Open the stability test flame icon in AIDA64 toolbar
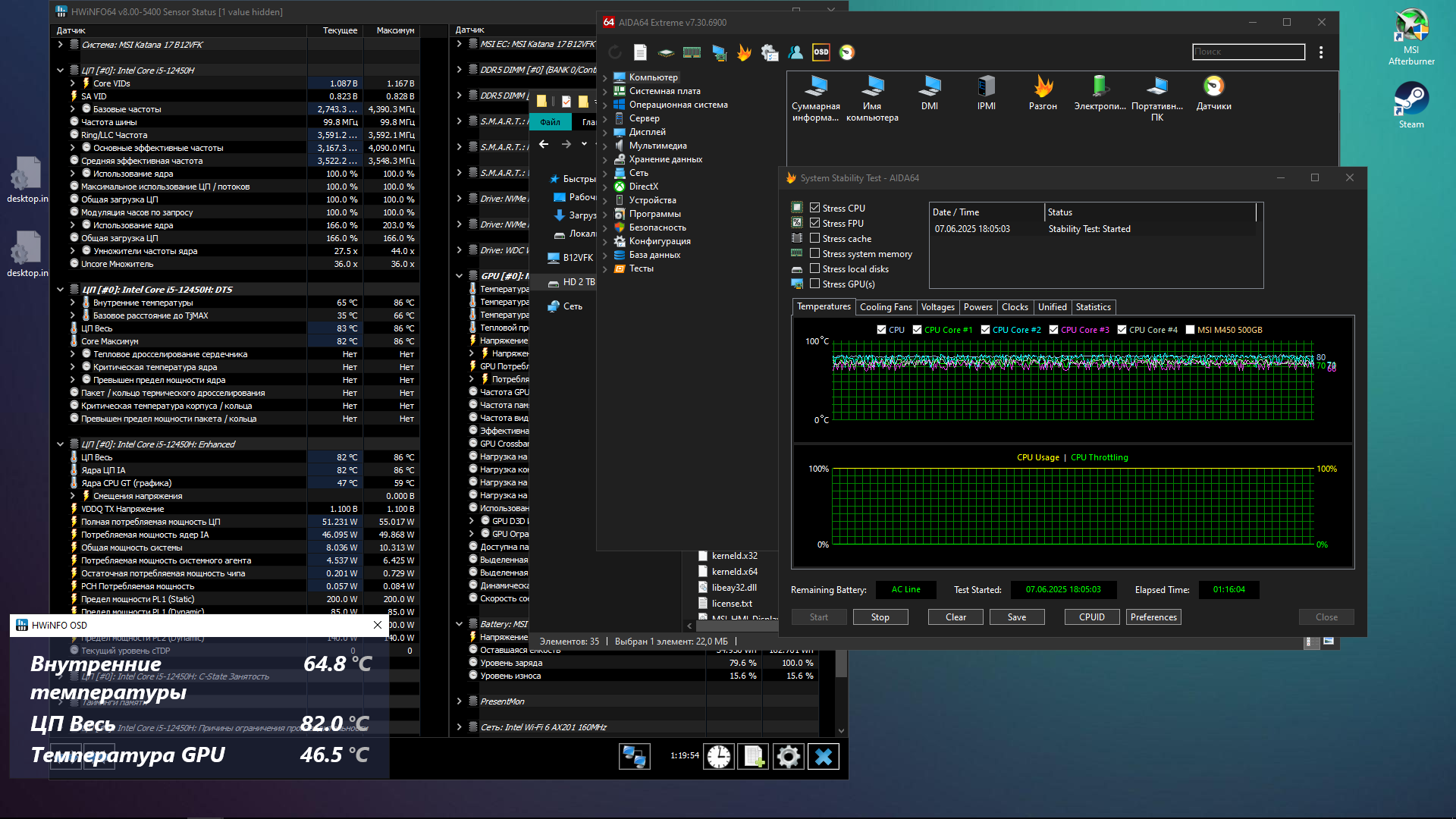Image resolution: width=1456 pixels, height=819 pixels. (x=744, y=52)
